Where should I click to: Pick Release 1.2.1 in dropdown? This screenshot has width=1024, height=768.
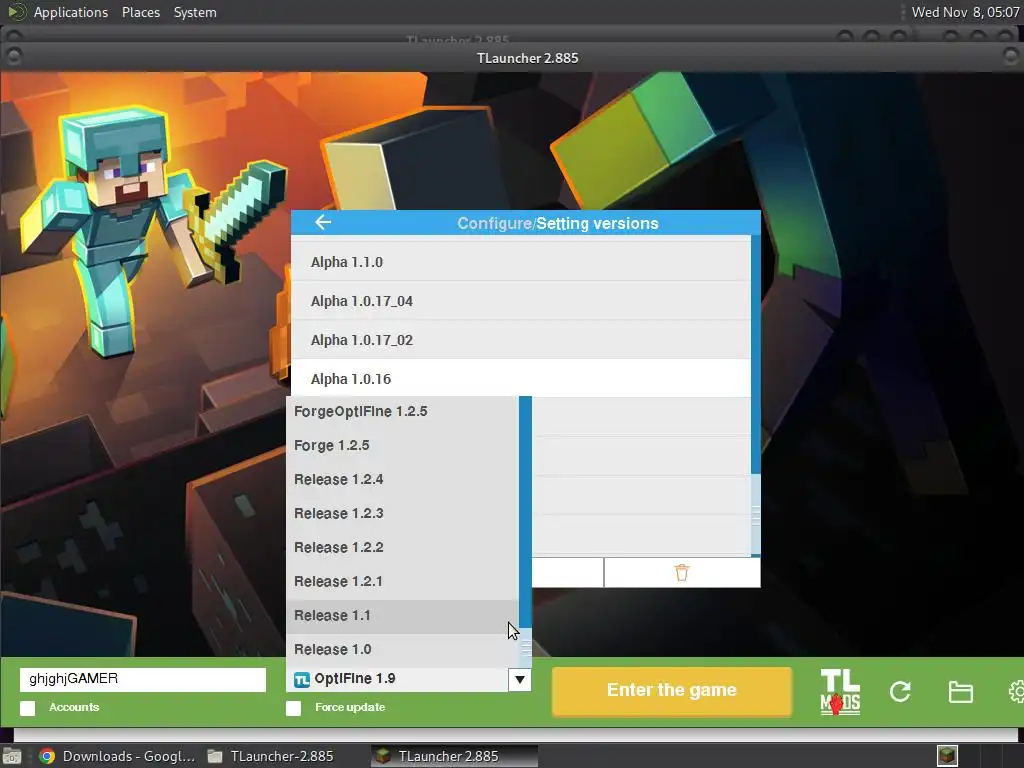402,581
